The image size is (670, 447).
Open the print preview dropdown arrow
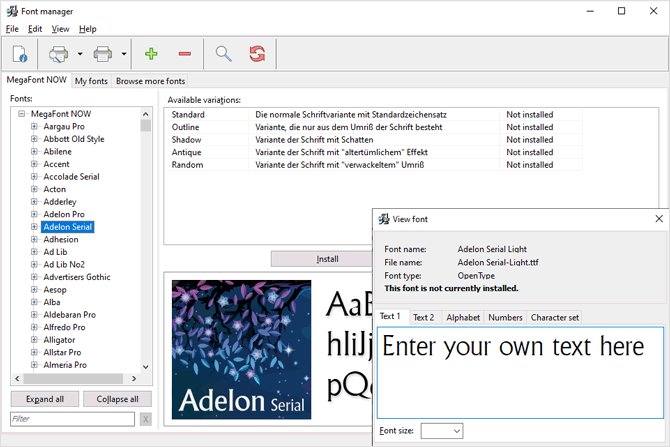(x=80, y=54)
